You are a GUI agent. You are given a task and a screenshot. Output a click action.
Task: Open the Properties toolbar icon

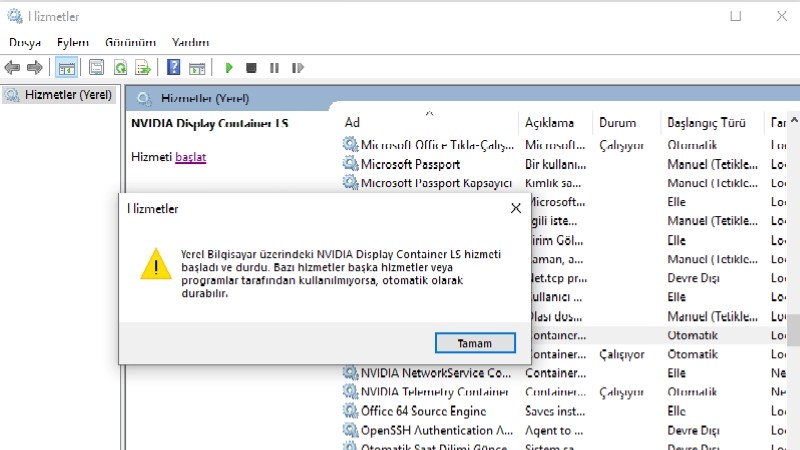coord(96,68)
